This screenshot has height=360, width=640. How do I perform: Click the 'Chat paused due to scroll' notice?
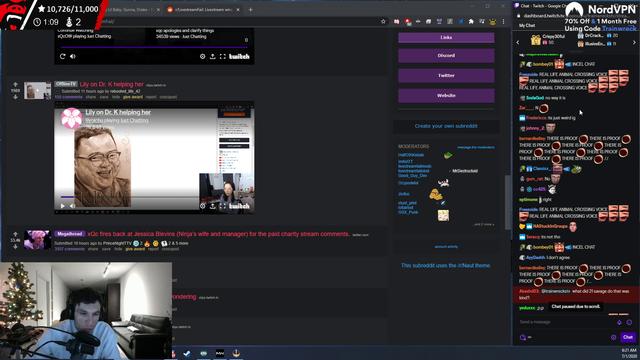(x=576, y=307)
